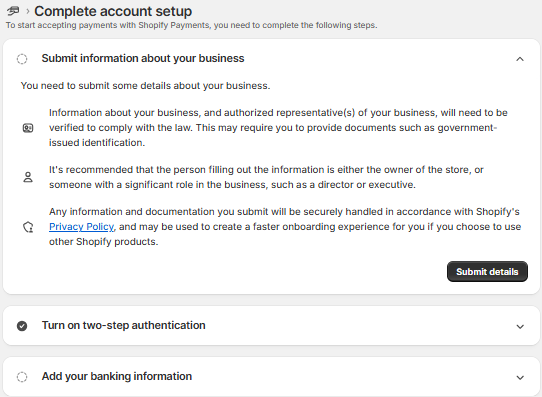Image resolution: width=542 pixels, height=397 pixels.
Task: Select the Turn on two-step authentication heading
Action: [124, 325]
